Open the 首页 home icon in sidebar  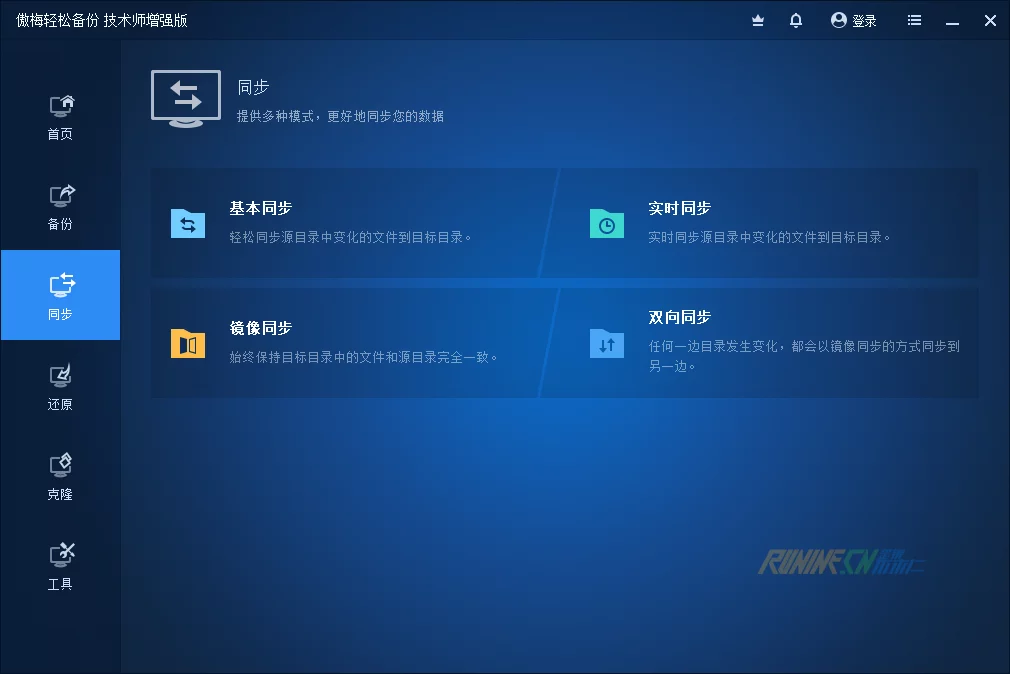coord(61,106)
